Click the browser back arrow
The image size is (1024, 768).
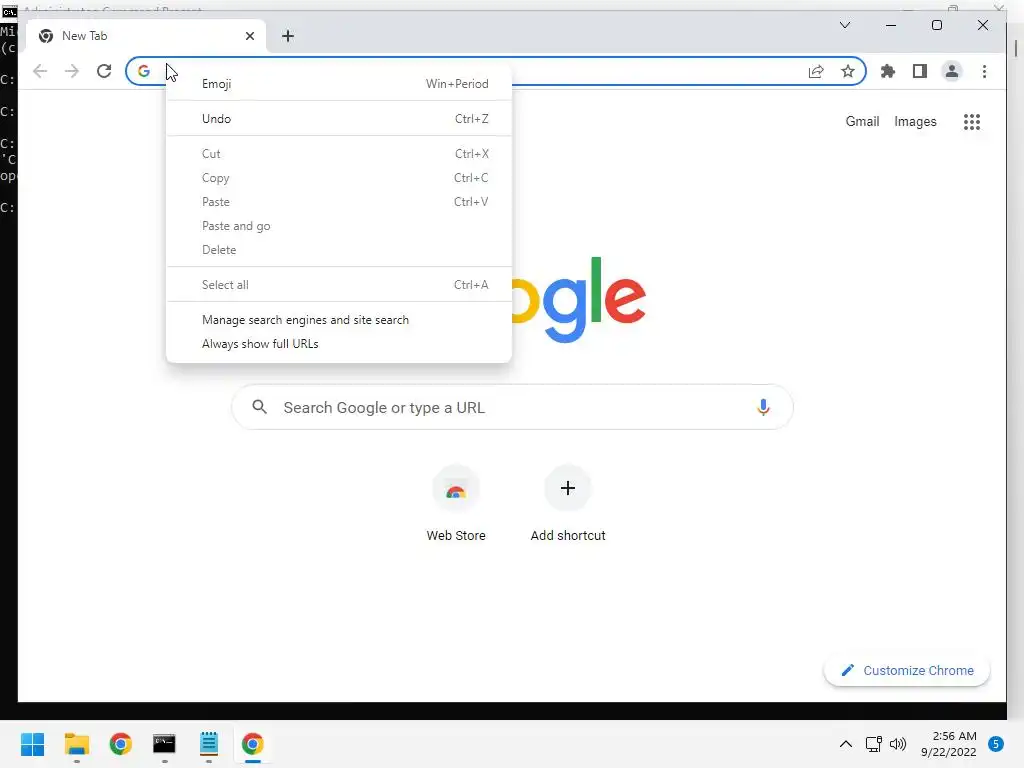point(40,71)
